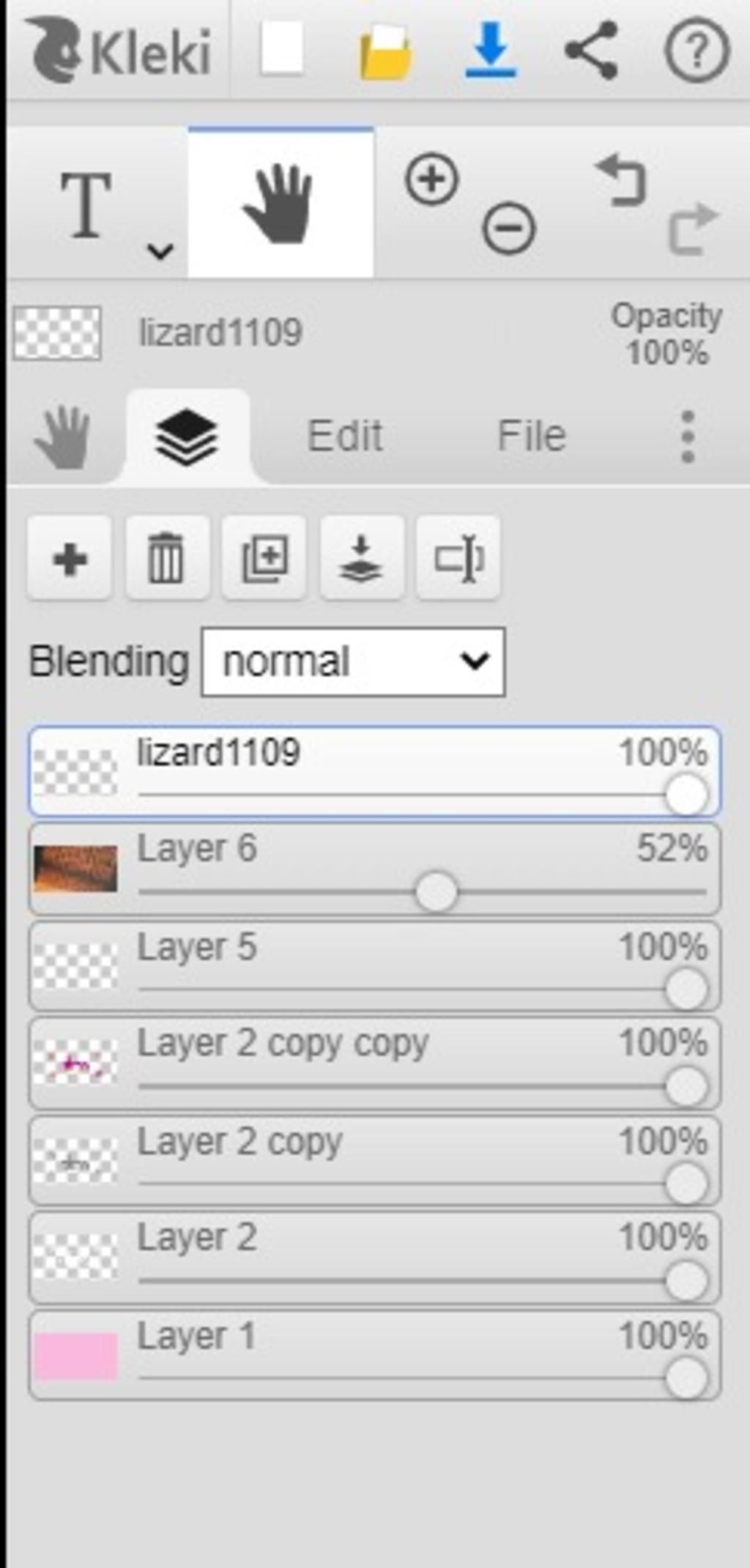Duplicate the layer with the copy icon

click(x=264, y=559)
